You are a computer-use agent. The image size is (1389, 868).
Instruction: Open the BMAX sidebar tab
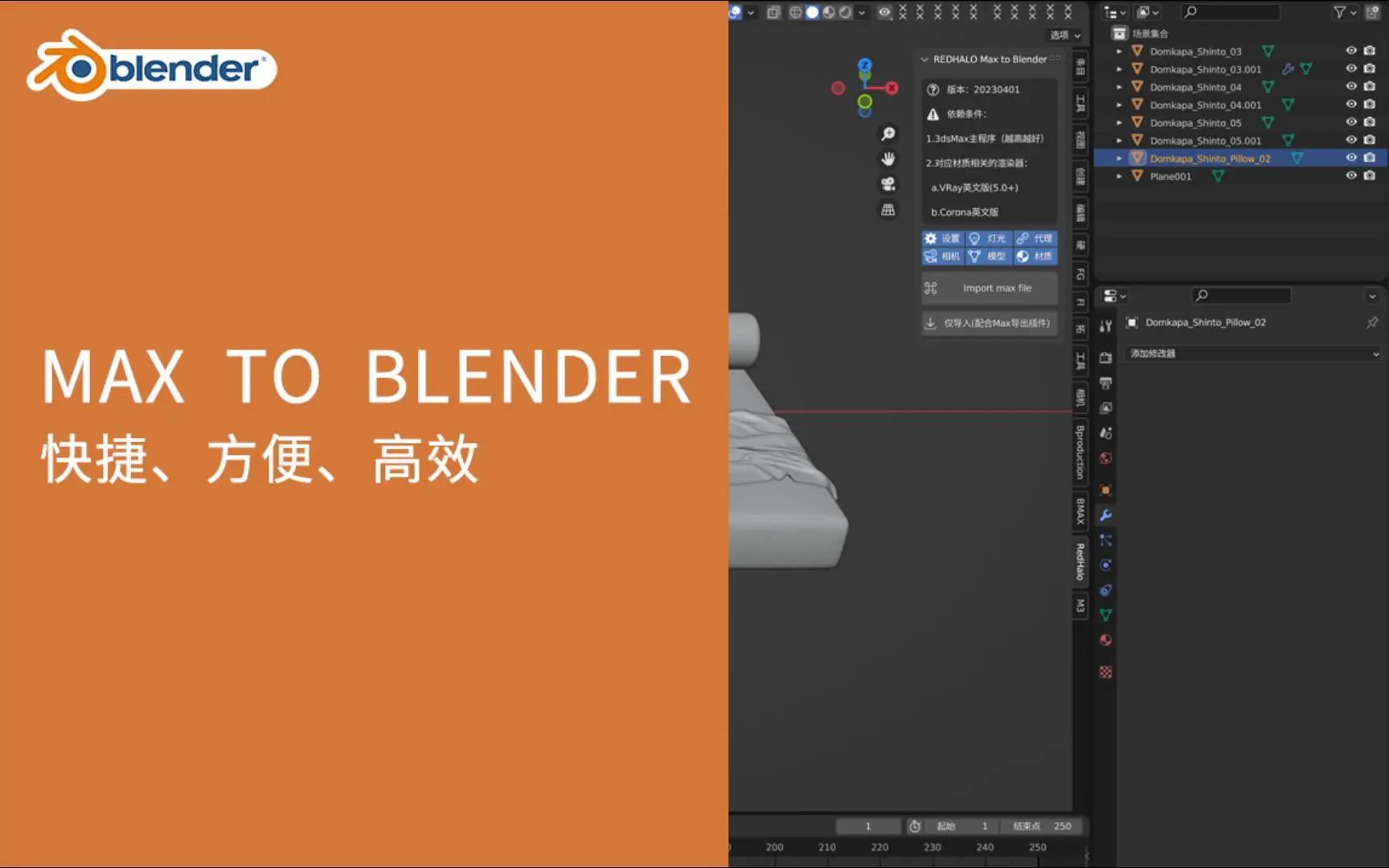[1080, 511]
